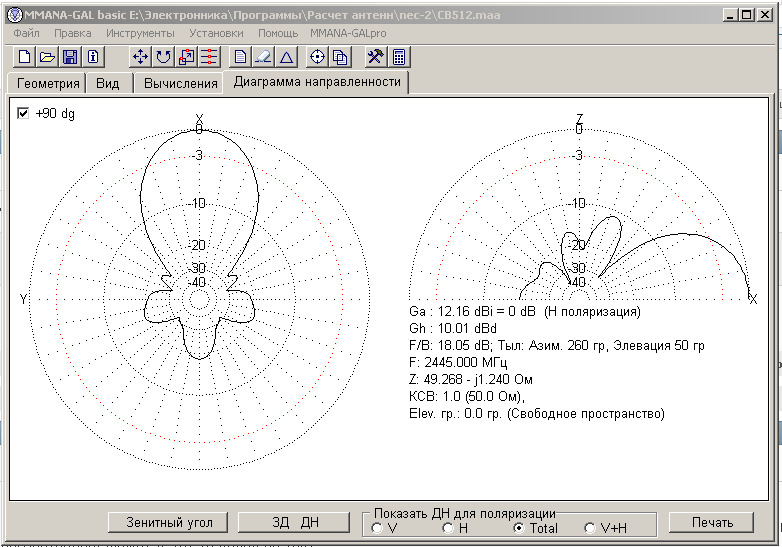The image size is (782, 547).
Task: Open the Инструменты menu
Action: click(x=140, y=33)
